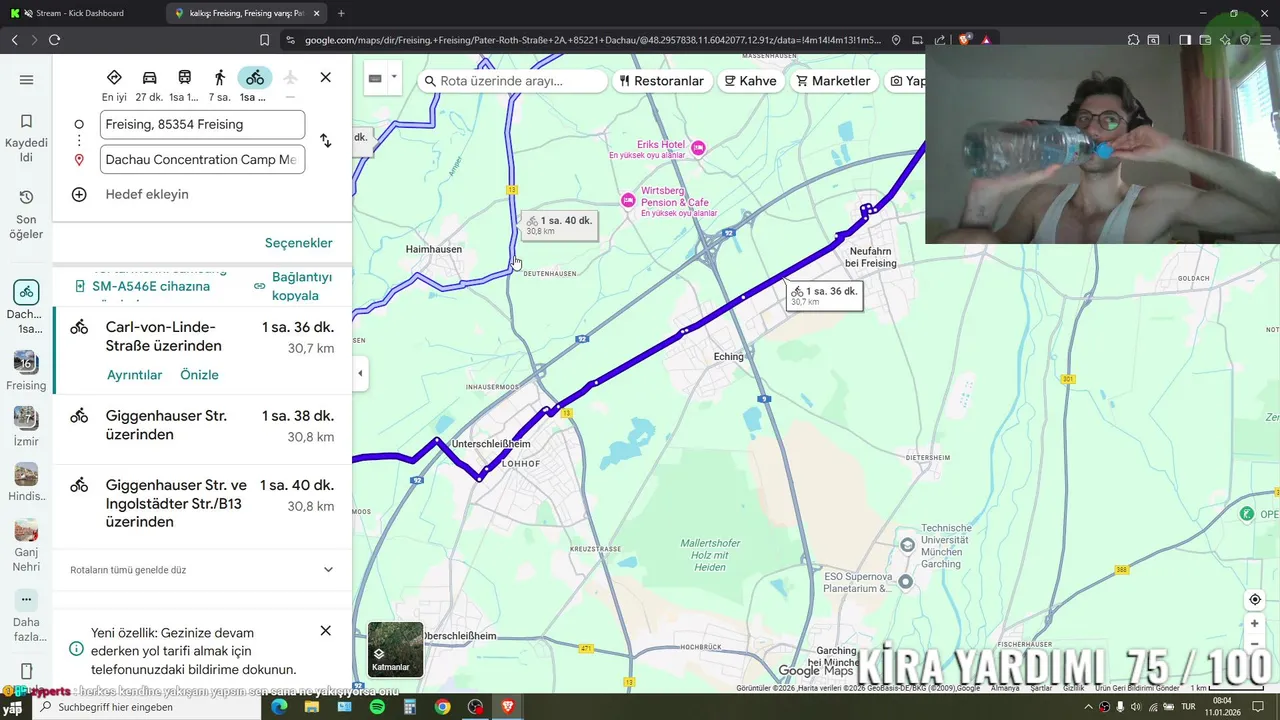1280x720 pixels.
Task: Click the send to phone sidebar icon
Action: [26, 671]
